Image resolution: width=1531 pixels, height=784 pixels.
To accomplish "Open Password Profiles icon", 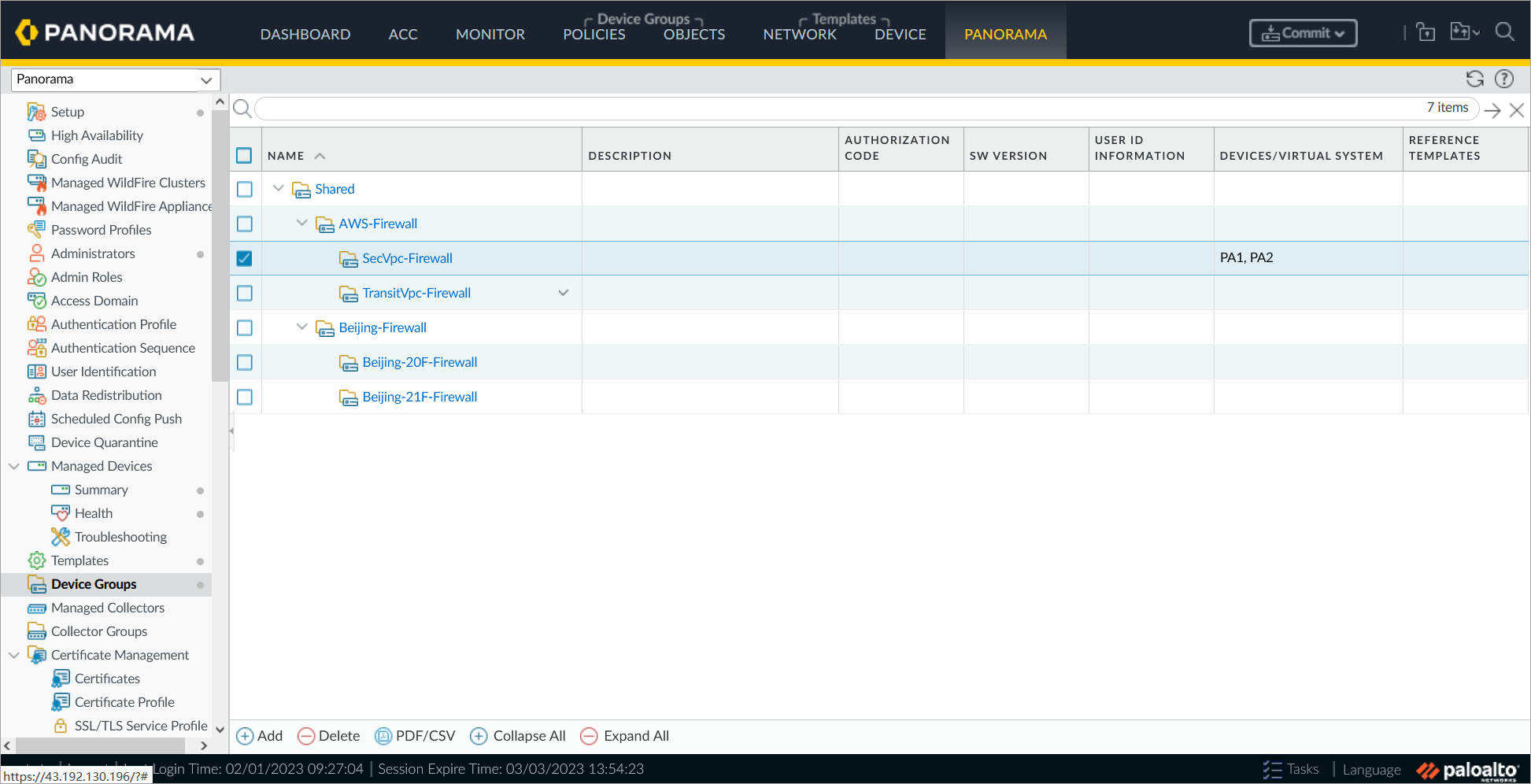I will pyautogui.click(x=36, y=230).
